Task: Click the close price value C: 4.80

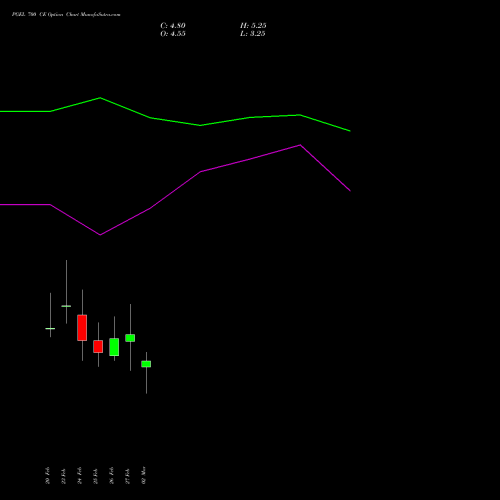Action: [x=173, y=26]
